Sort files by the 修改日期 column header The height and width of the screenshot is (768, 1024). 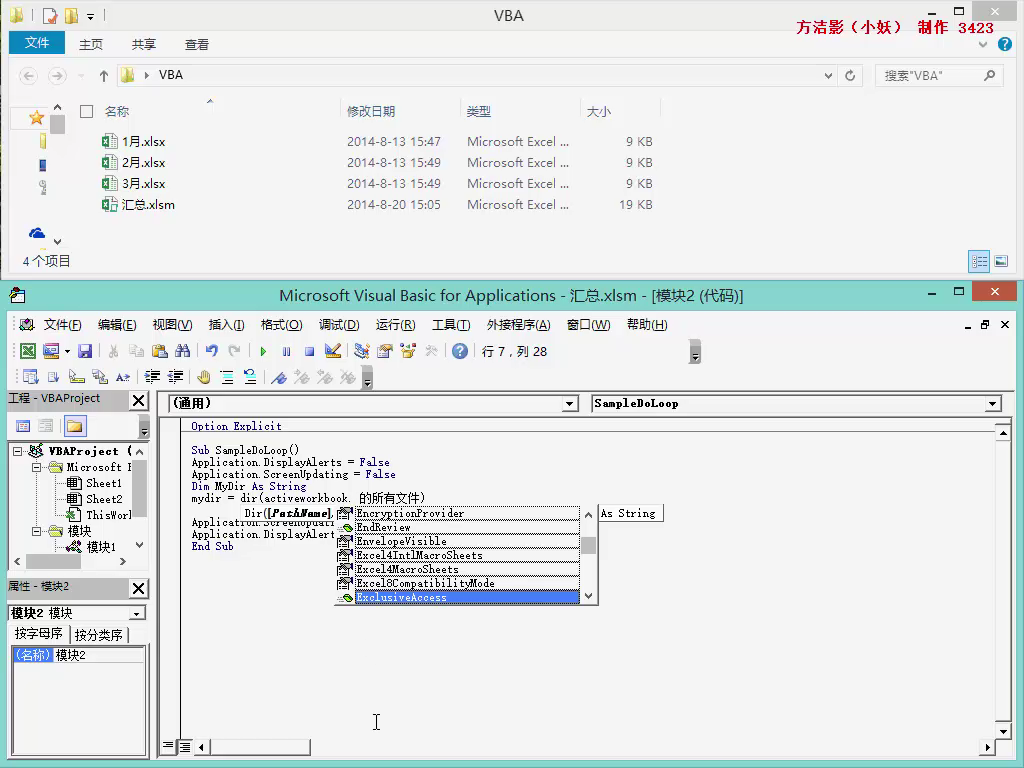tap(371, 112)
